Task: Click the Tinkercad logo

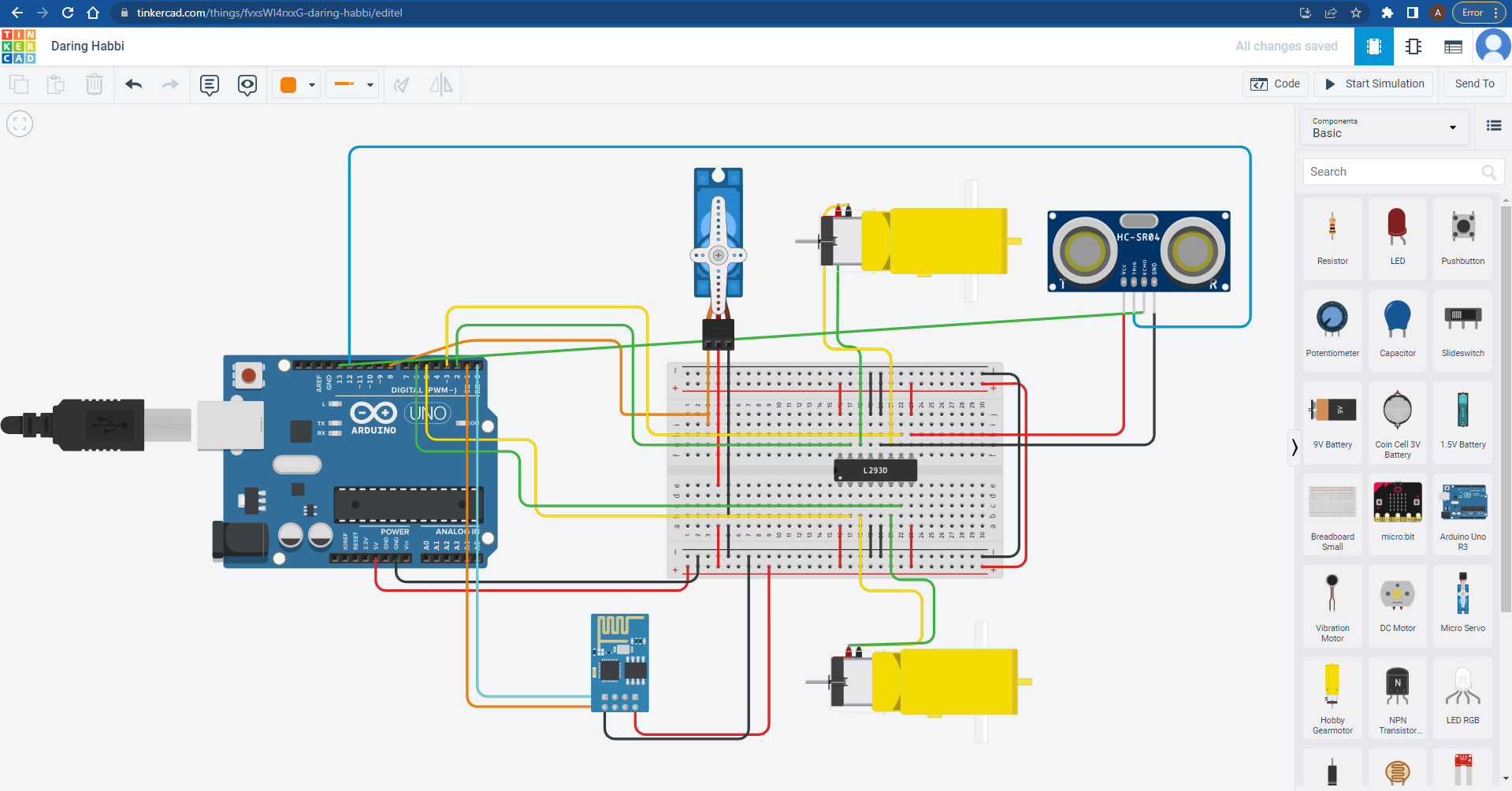Action: click(x=18, y=46)
